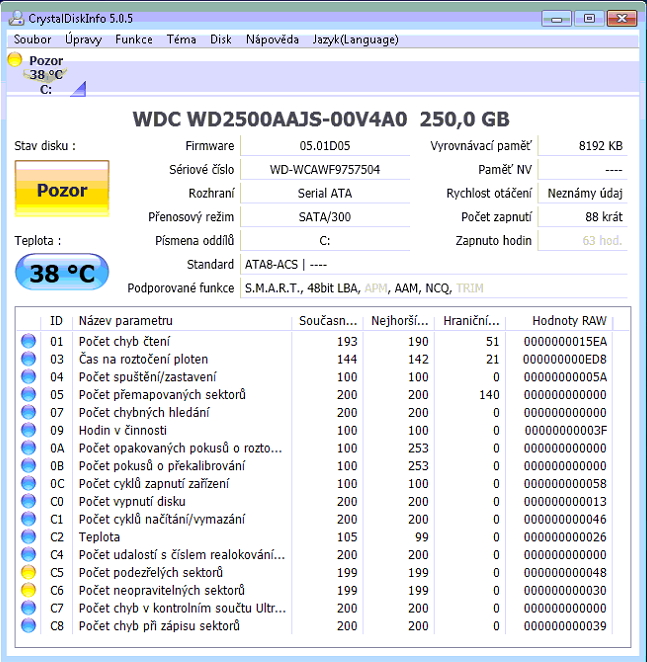Open the Nápověda help menu

point(272,40)
